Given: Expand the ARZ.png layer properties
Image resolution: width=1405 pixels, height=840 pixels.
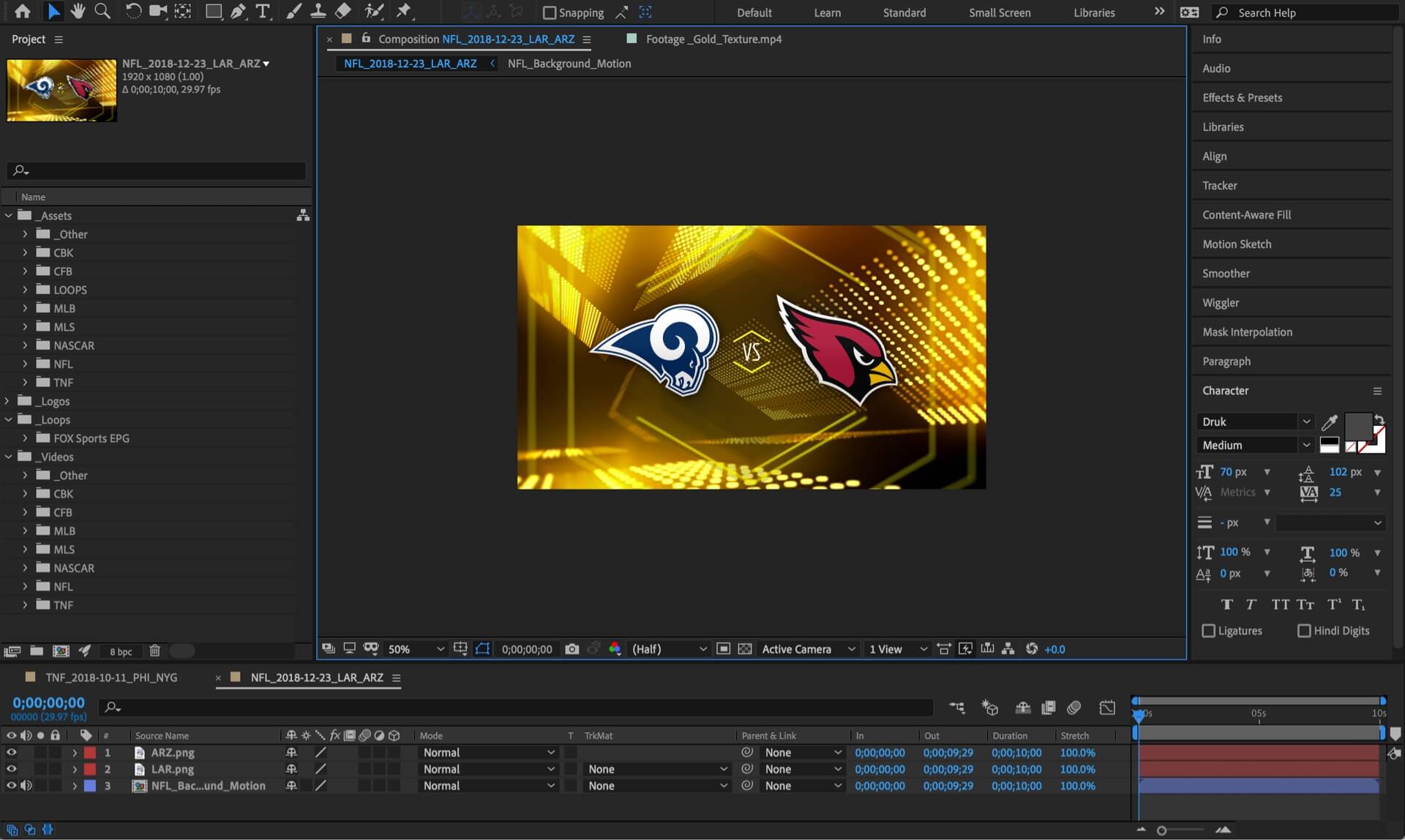Looking at the screenshot, I should 74,752.
